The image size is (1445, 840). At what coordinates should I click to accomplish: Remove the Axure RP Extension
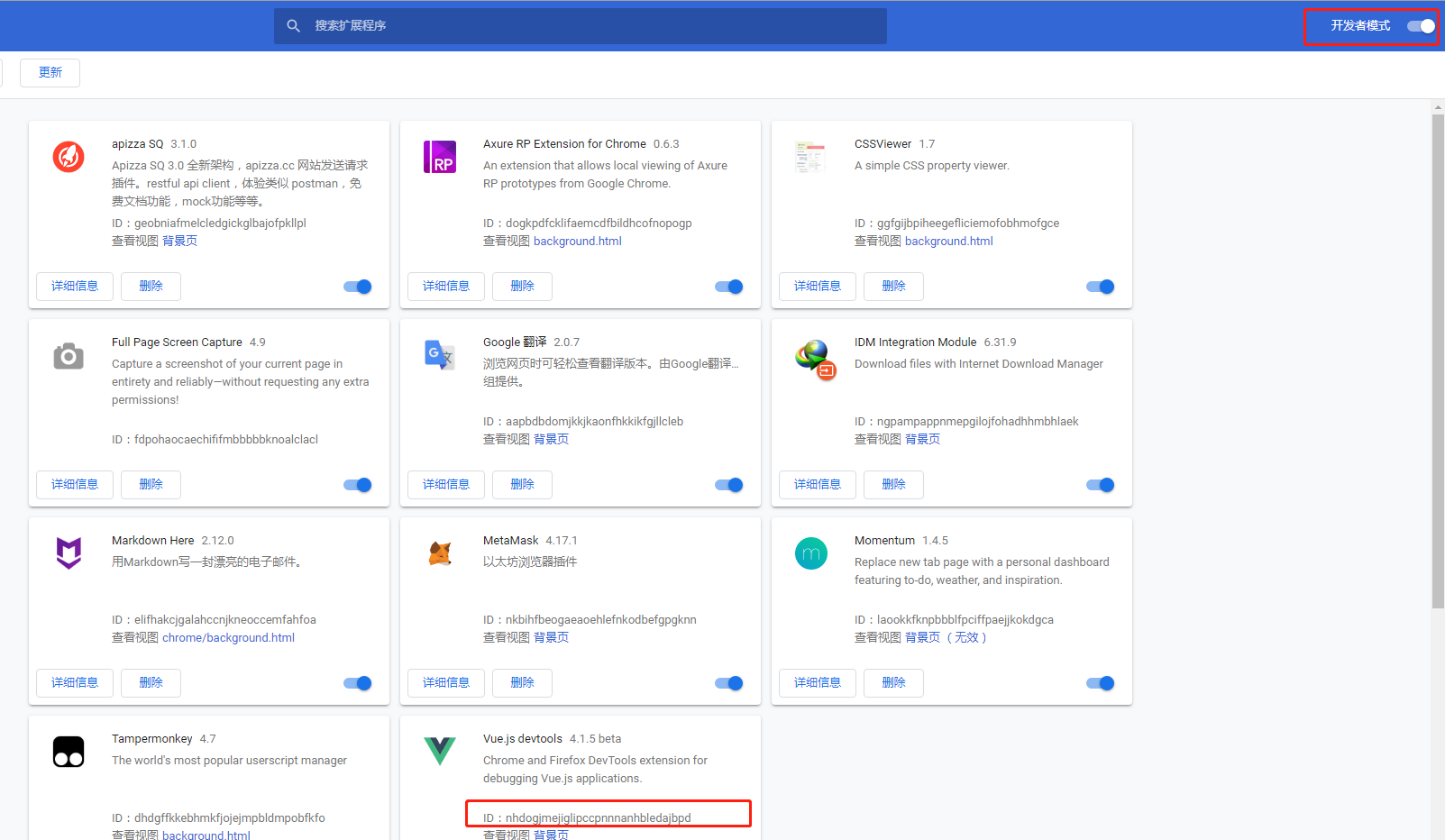click(523, 287)
